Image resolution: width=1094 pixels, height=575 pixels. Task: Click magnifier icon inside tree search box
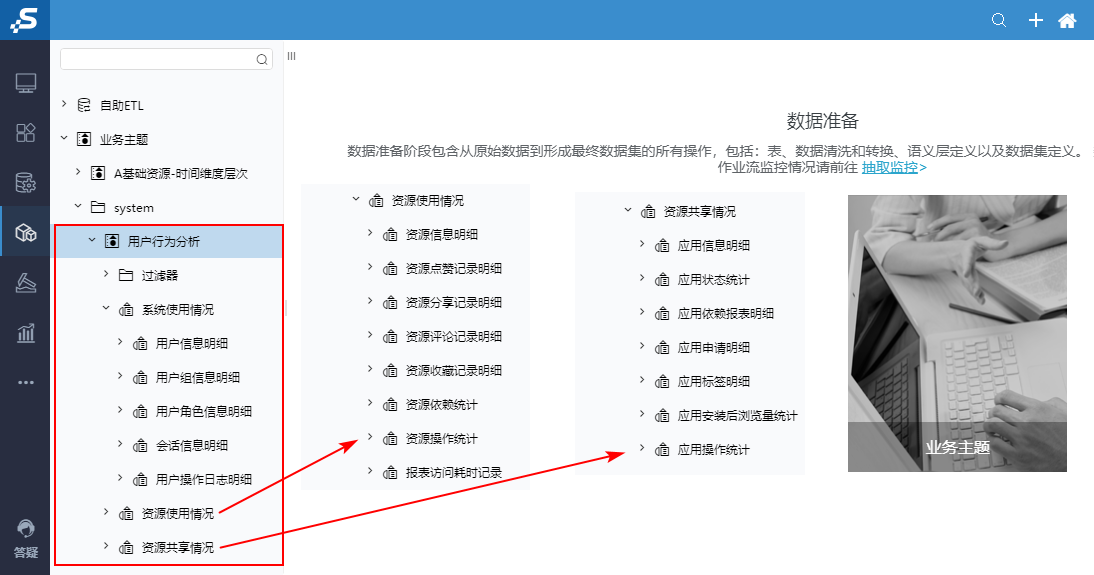coord(262,59)
